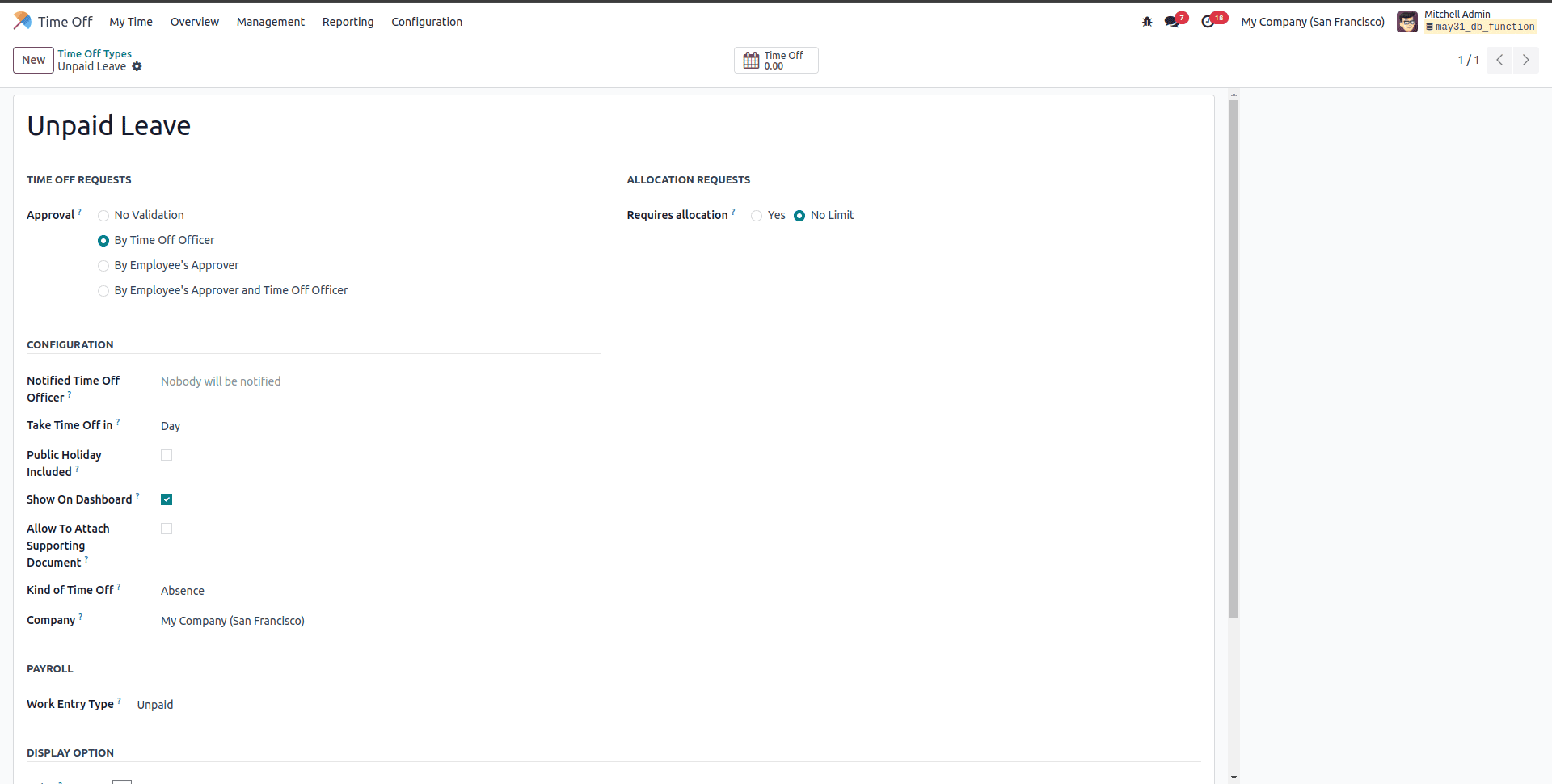The height and width of the screenshot is (784, 1552).
Task: Select By Time Off Officer approval
Action: 103,241
